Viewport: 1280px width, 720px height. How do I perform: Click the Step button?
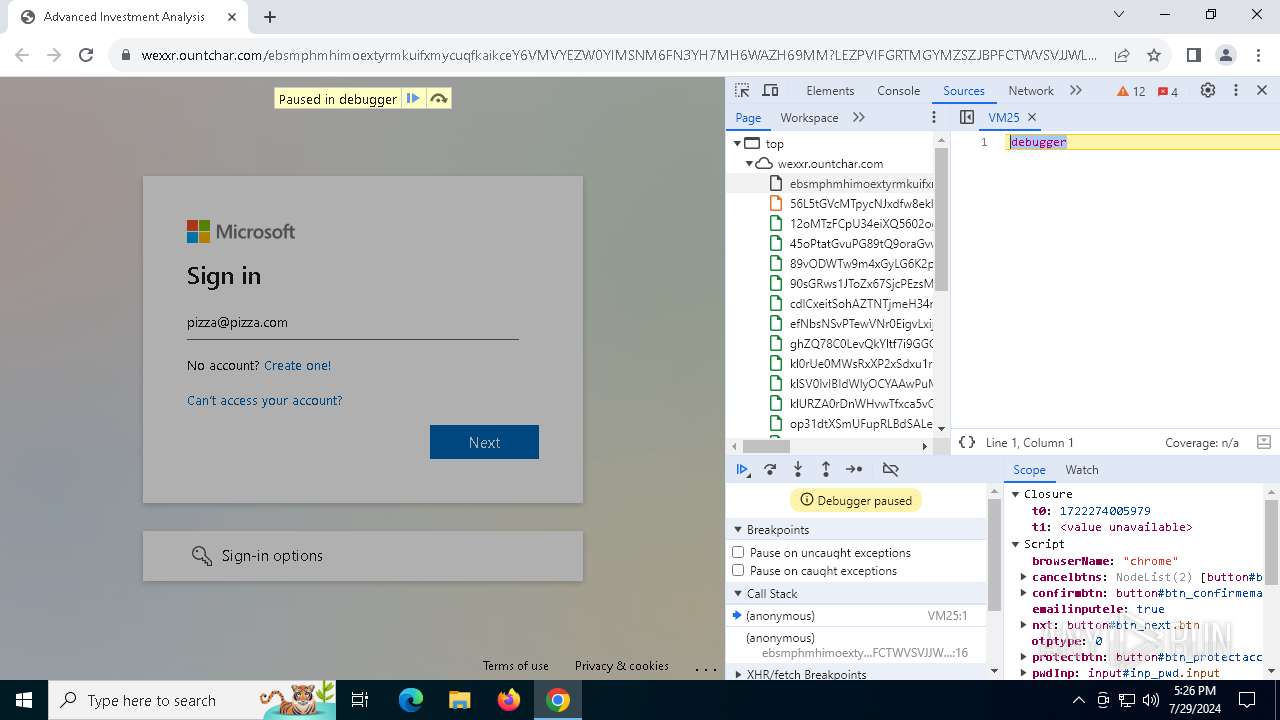tap(854, 469)
